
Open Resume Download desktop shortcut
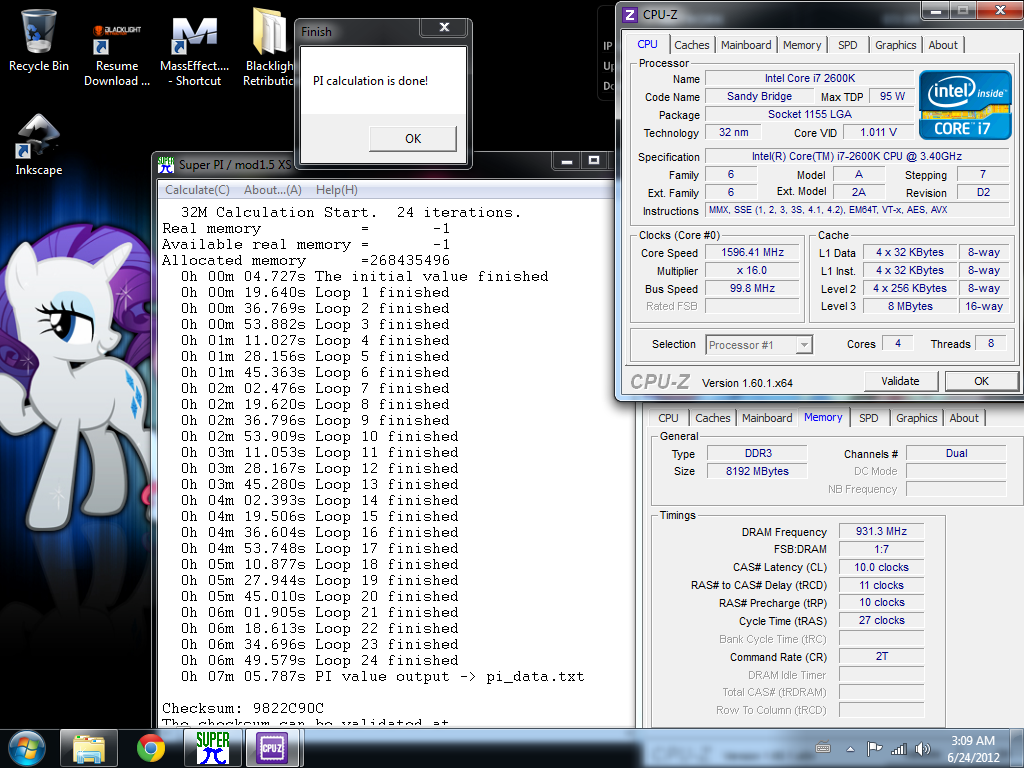pyautogui.click(x=117, y=56)
